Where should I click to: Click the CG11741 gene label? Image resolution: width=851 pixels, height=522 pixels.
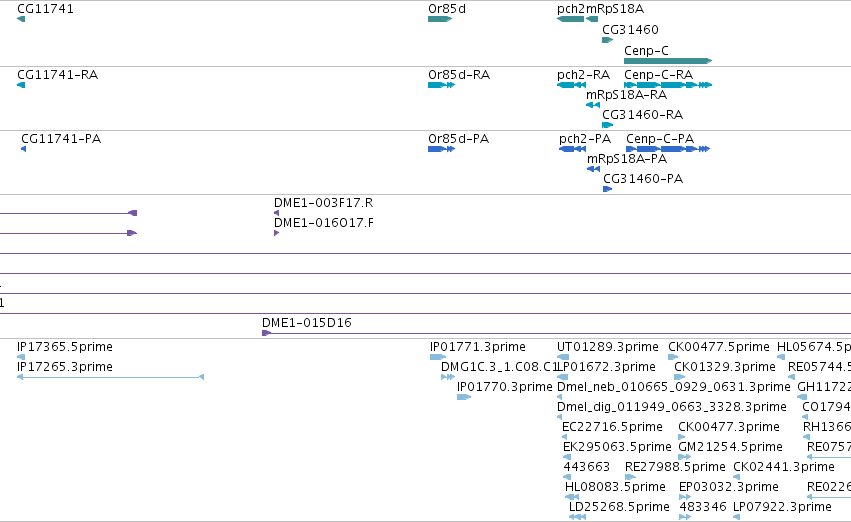pyautogui.click(x=45, y=9)
